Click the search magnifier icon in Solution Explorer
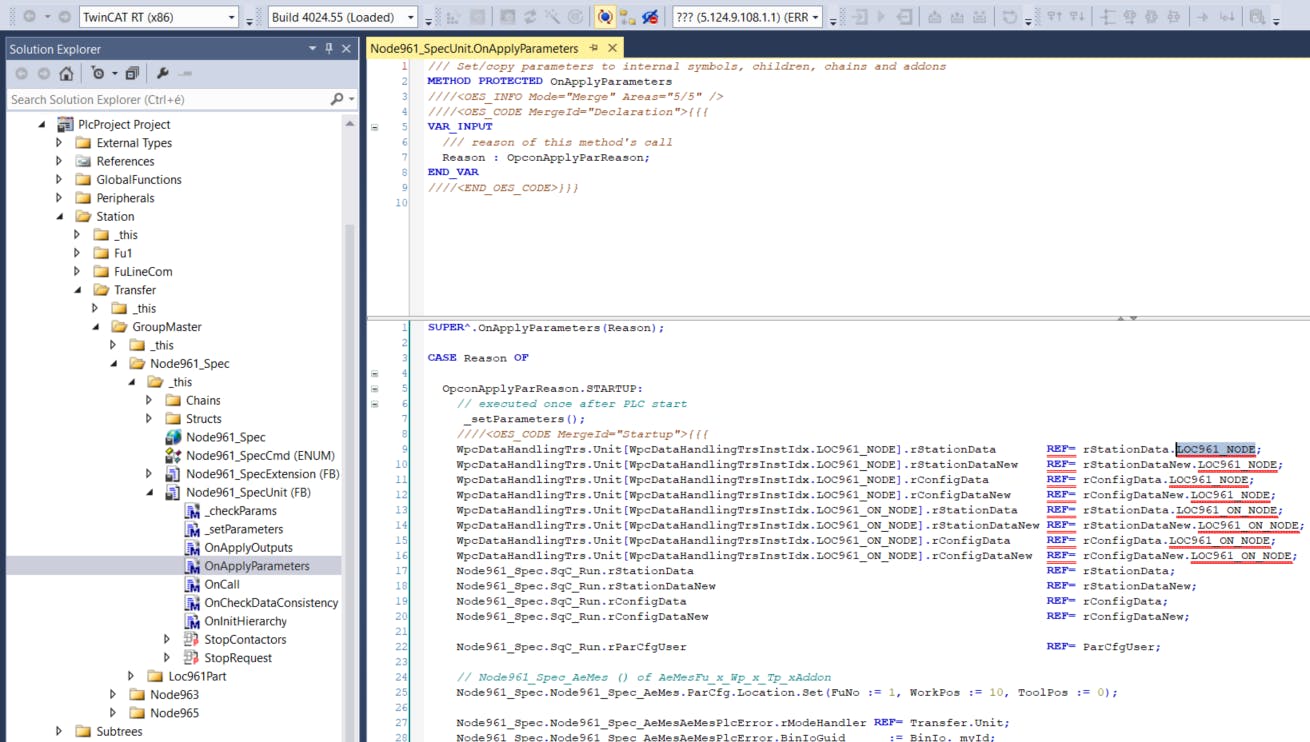 pyautogui.click(x=337, y=100)
